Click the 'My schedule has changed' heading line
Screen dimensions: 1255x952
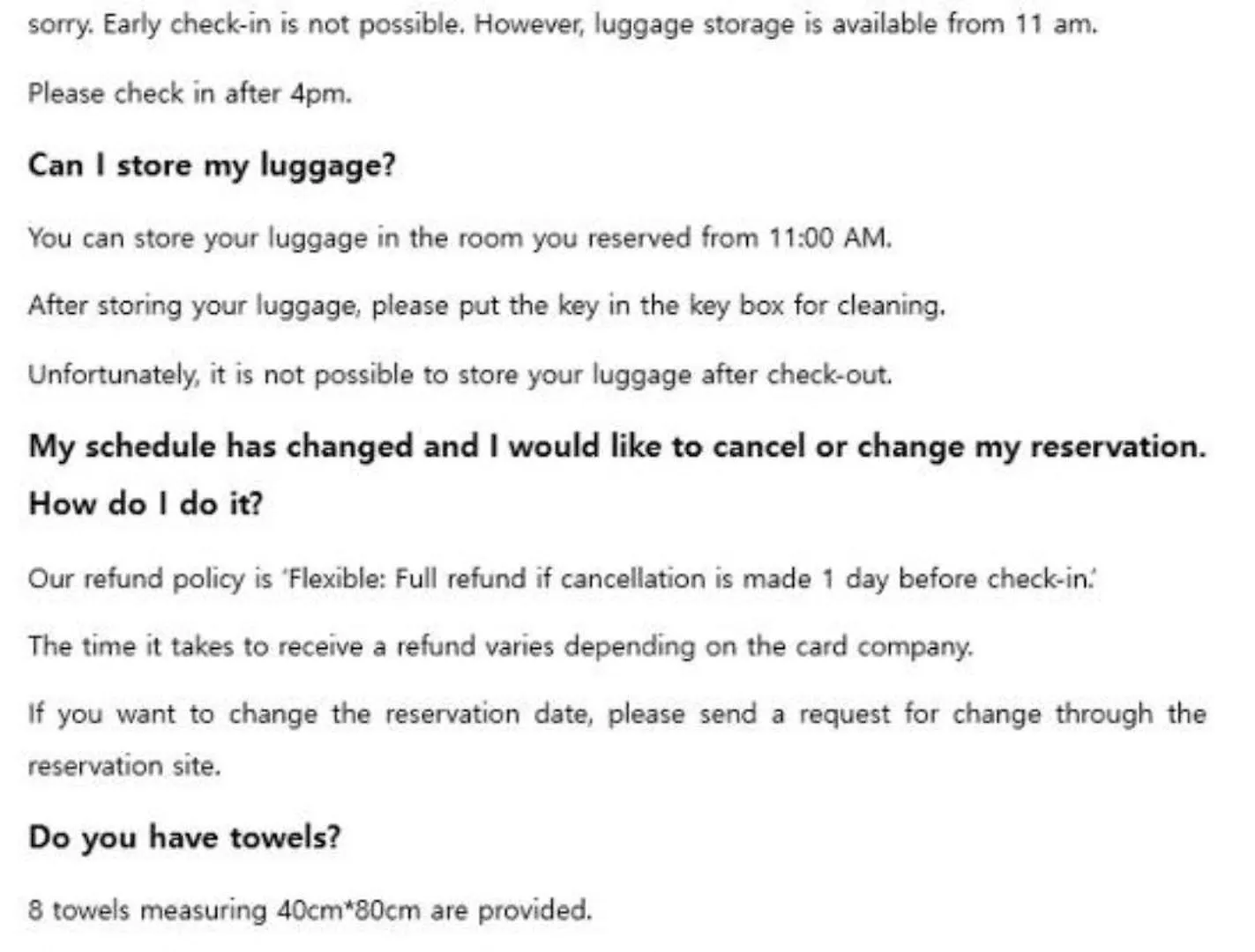[x=616, y=446]
